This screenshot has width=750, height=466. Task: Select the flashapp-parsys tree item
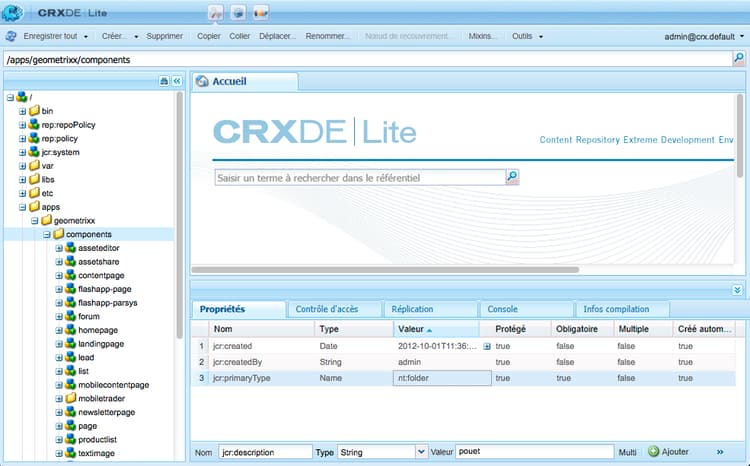tap(108, 303)
